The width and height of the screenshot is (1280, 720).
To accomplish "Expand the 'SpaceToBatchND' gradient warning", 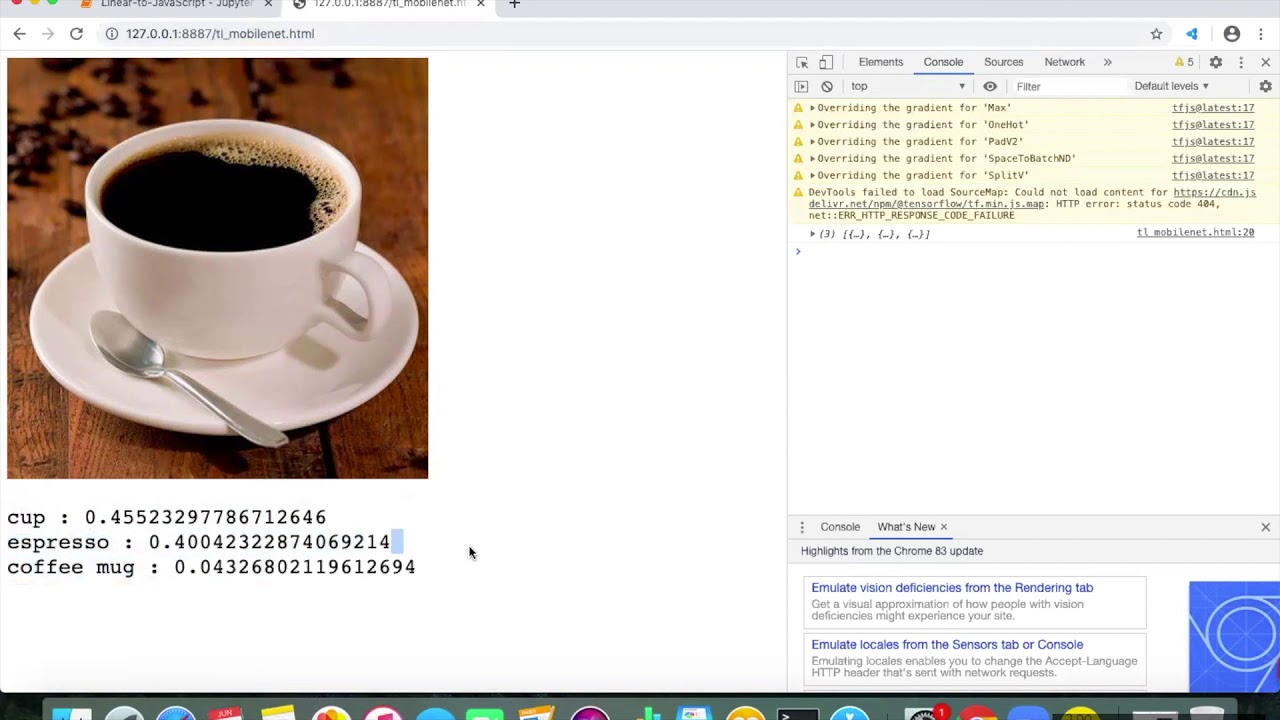I will tap(813, 159).
